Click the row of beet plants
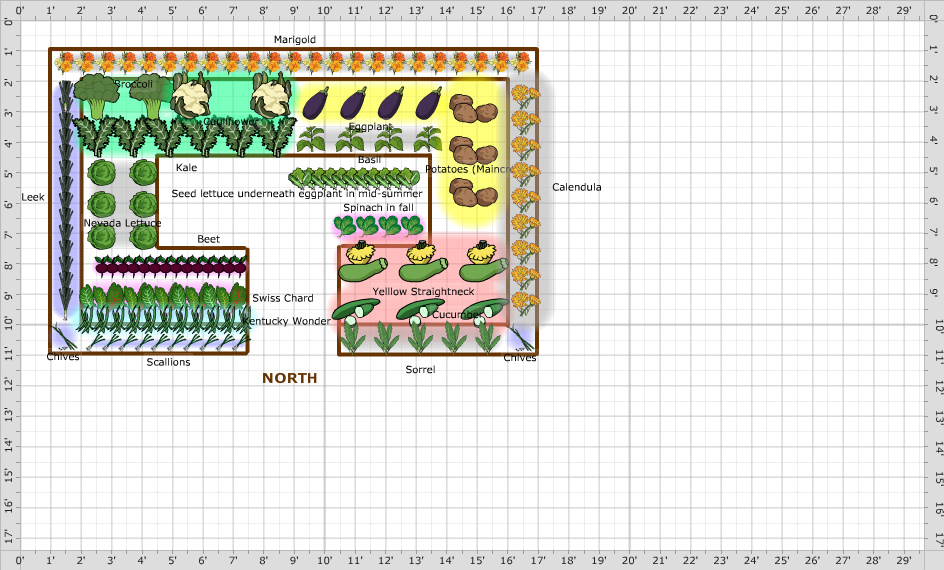 [170, 265]
